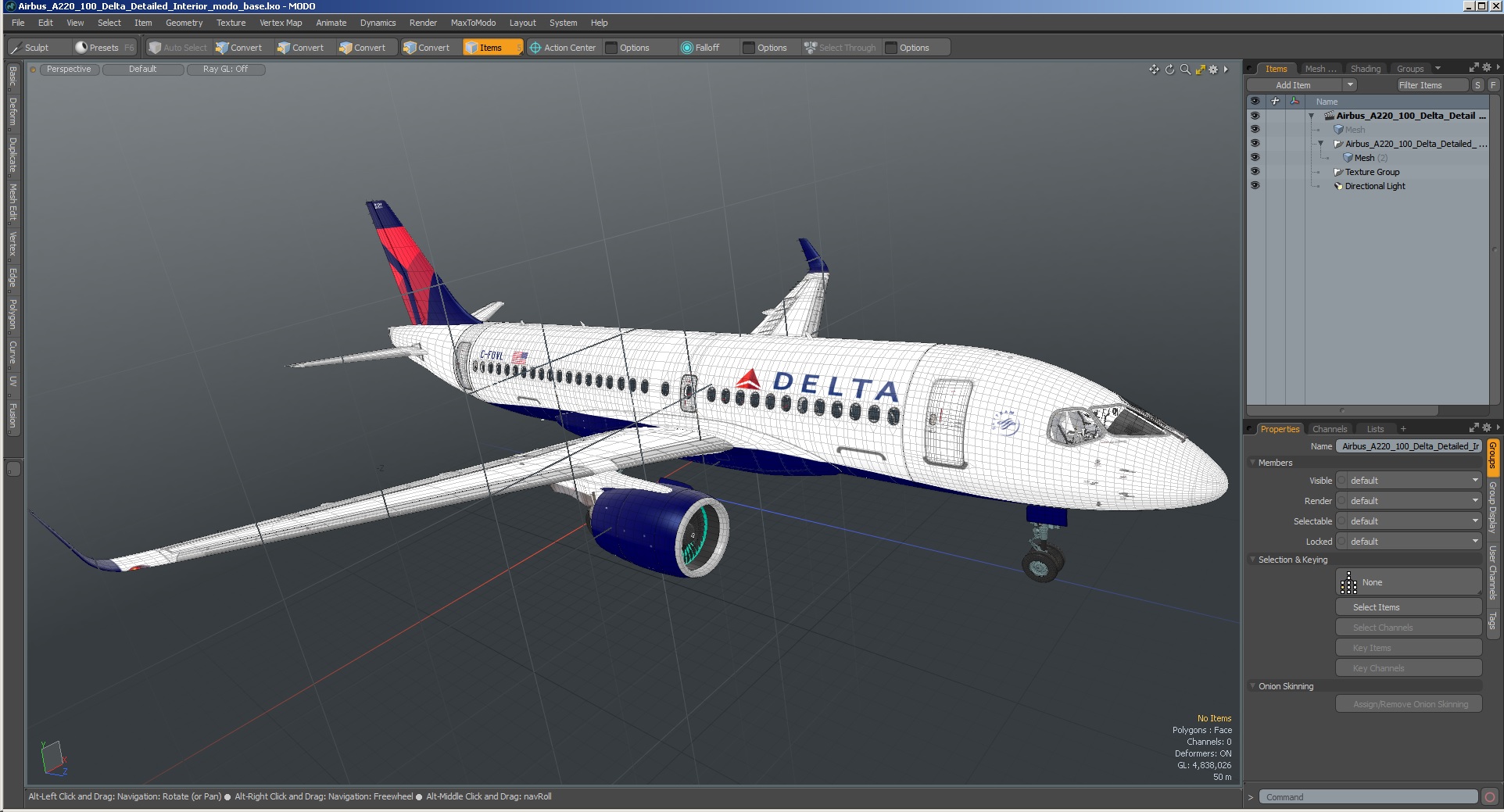Click the Ray GL: Off button
1504x812 pixels.
[x=225, y=70]
